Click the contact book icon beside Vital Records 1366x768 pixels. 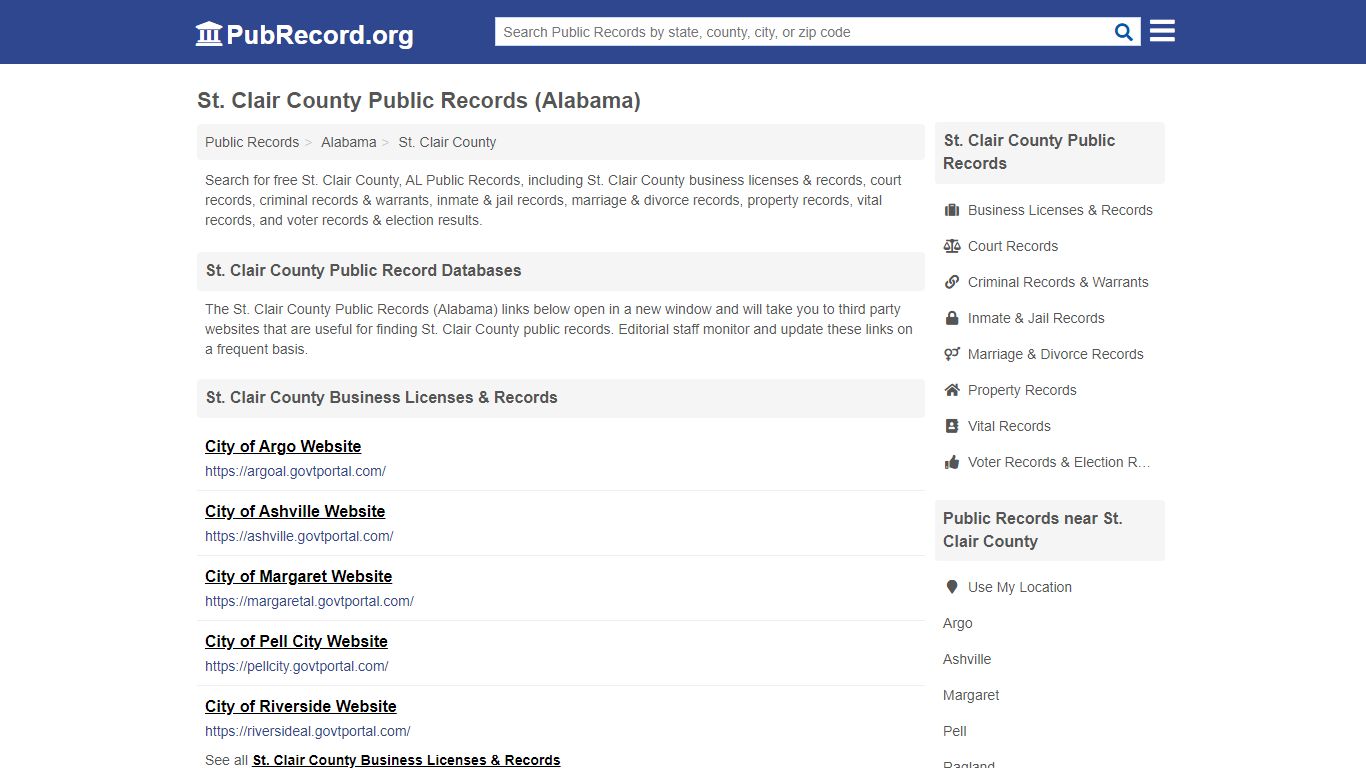coord(952,426)
